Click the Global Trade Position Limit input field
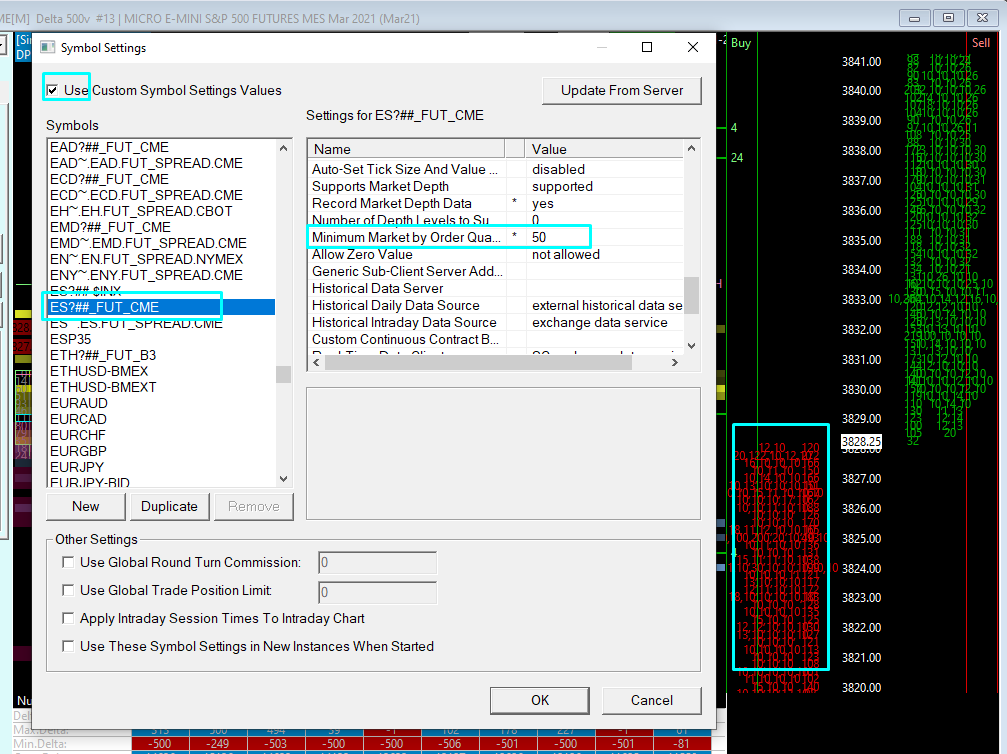 click(x=378, y=592)
